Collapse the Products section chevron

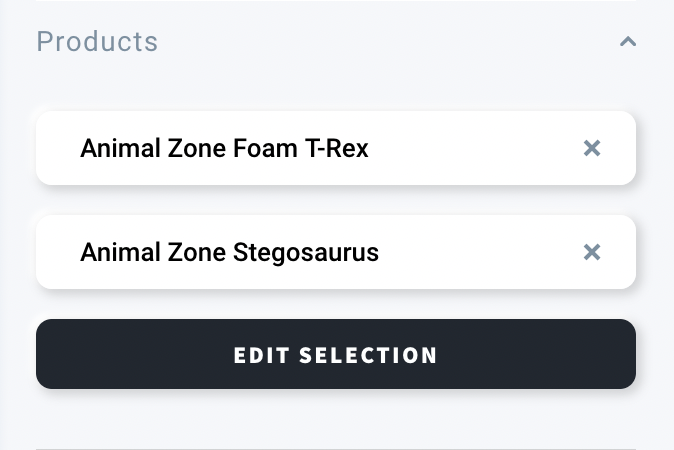[x=628, y=42]
